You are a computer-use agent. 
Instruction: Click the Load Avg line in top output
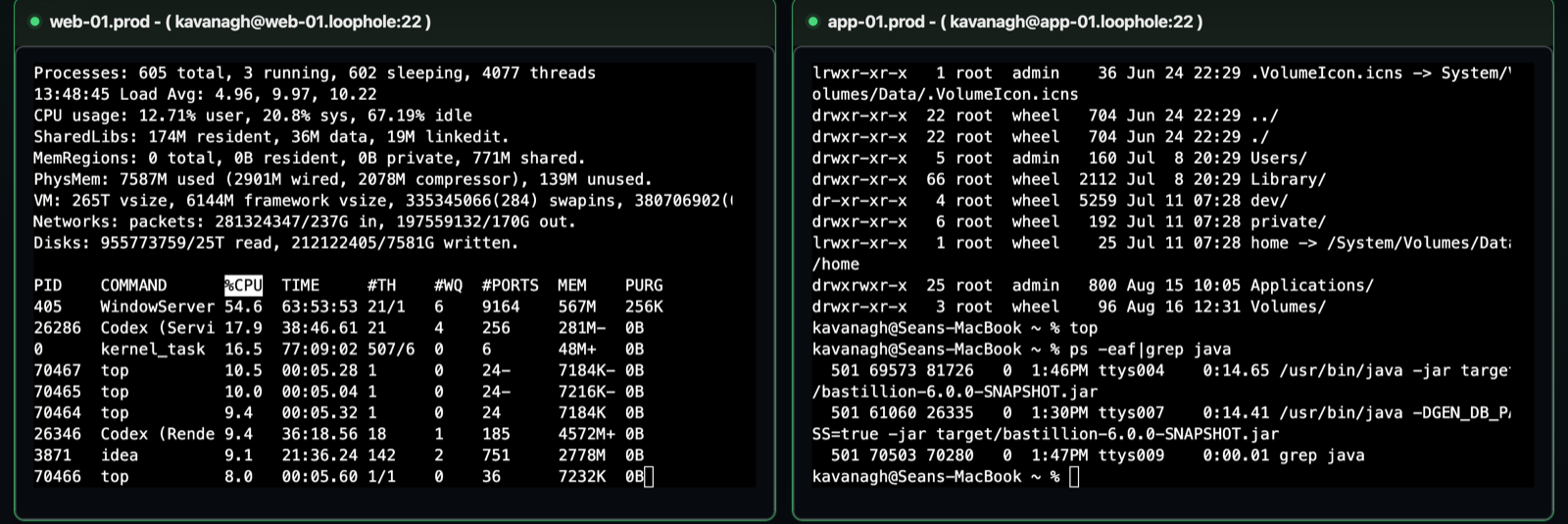pos(205,94)
